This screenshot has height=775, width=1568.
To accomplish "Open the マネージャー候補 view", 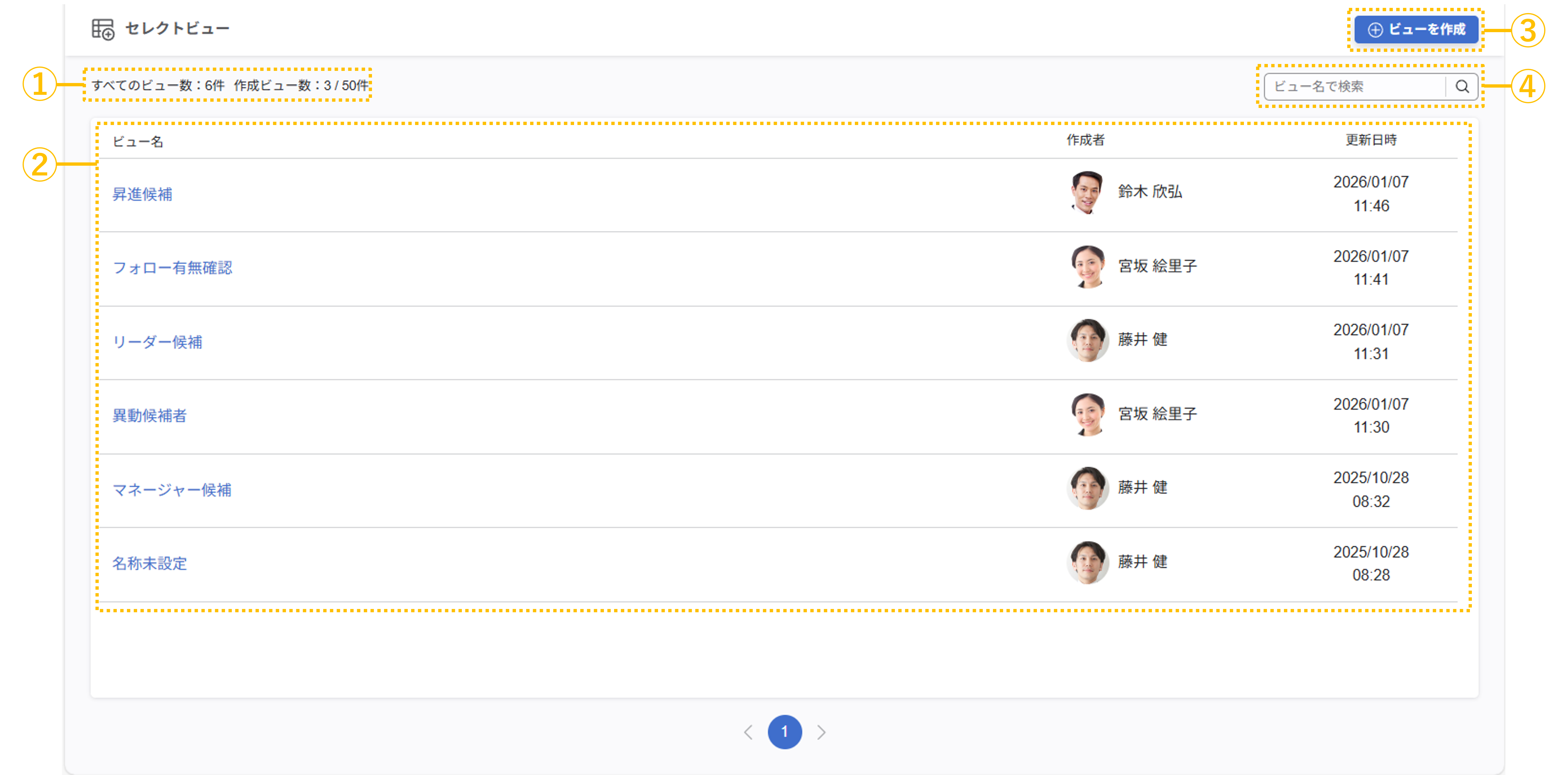I will [x=172, y=490].
